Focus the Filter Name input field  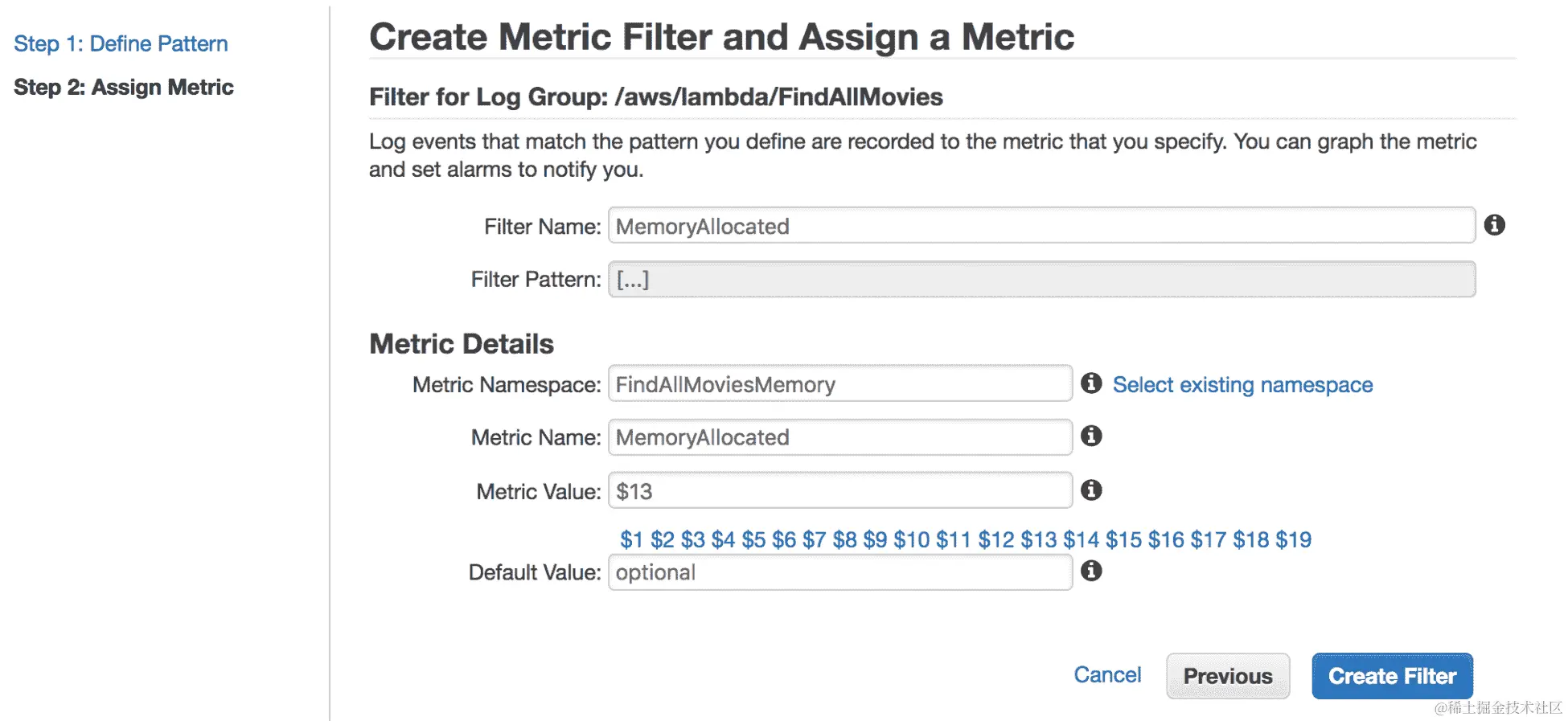coord(1041,226)
